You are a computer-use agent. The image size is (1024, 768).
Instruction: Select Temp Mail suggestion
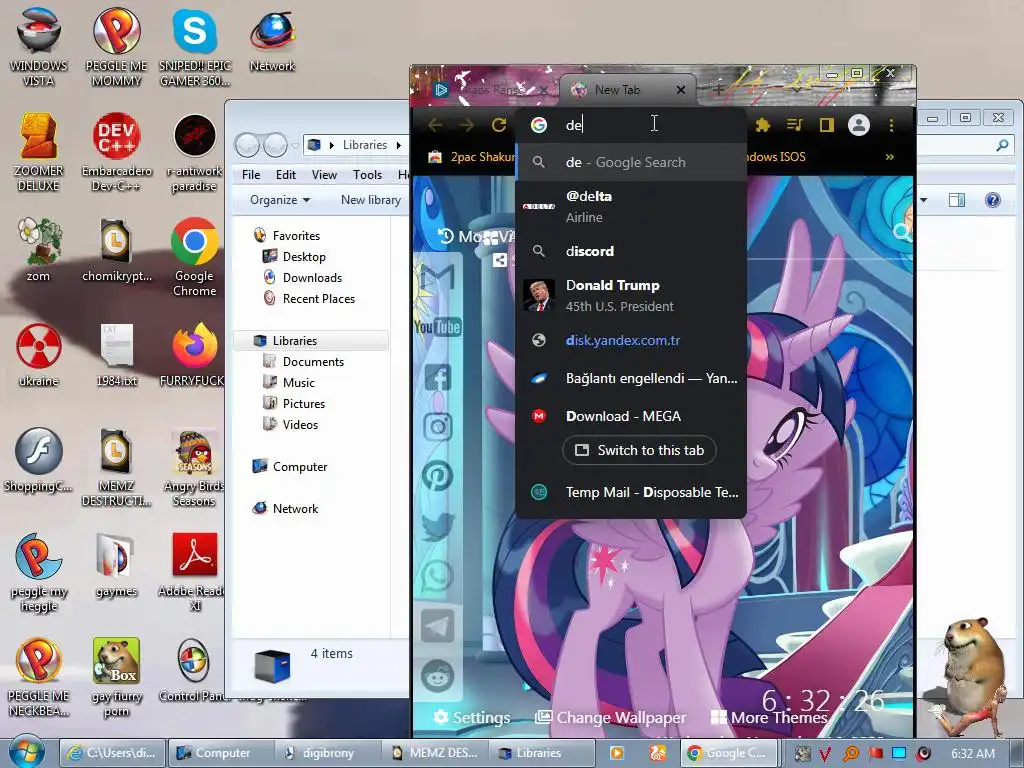coord(631,492)
